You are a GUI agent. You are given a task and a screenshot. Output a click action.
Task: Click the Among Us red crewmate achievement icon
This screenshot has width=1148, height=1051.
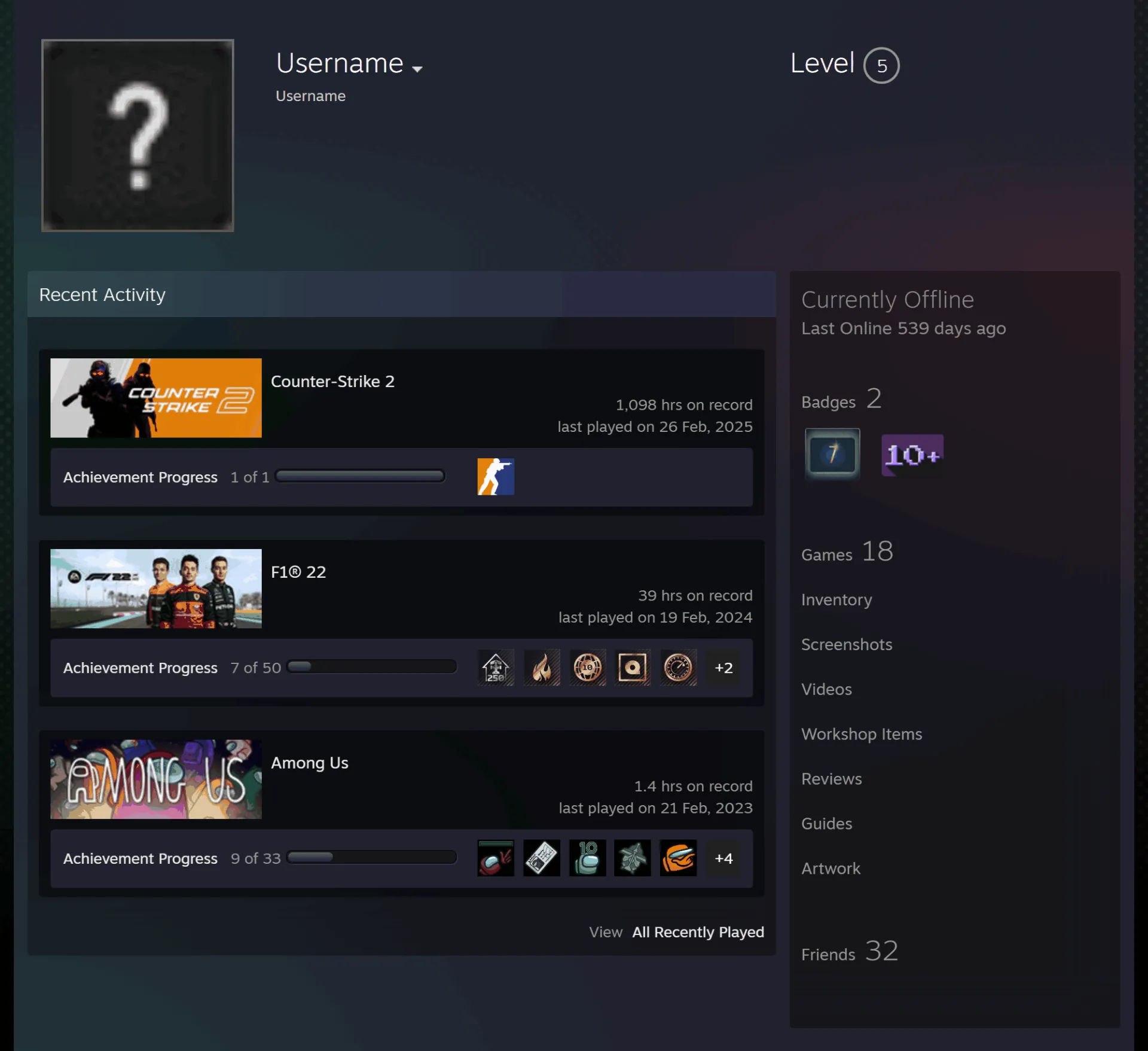pos(496,858)
